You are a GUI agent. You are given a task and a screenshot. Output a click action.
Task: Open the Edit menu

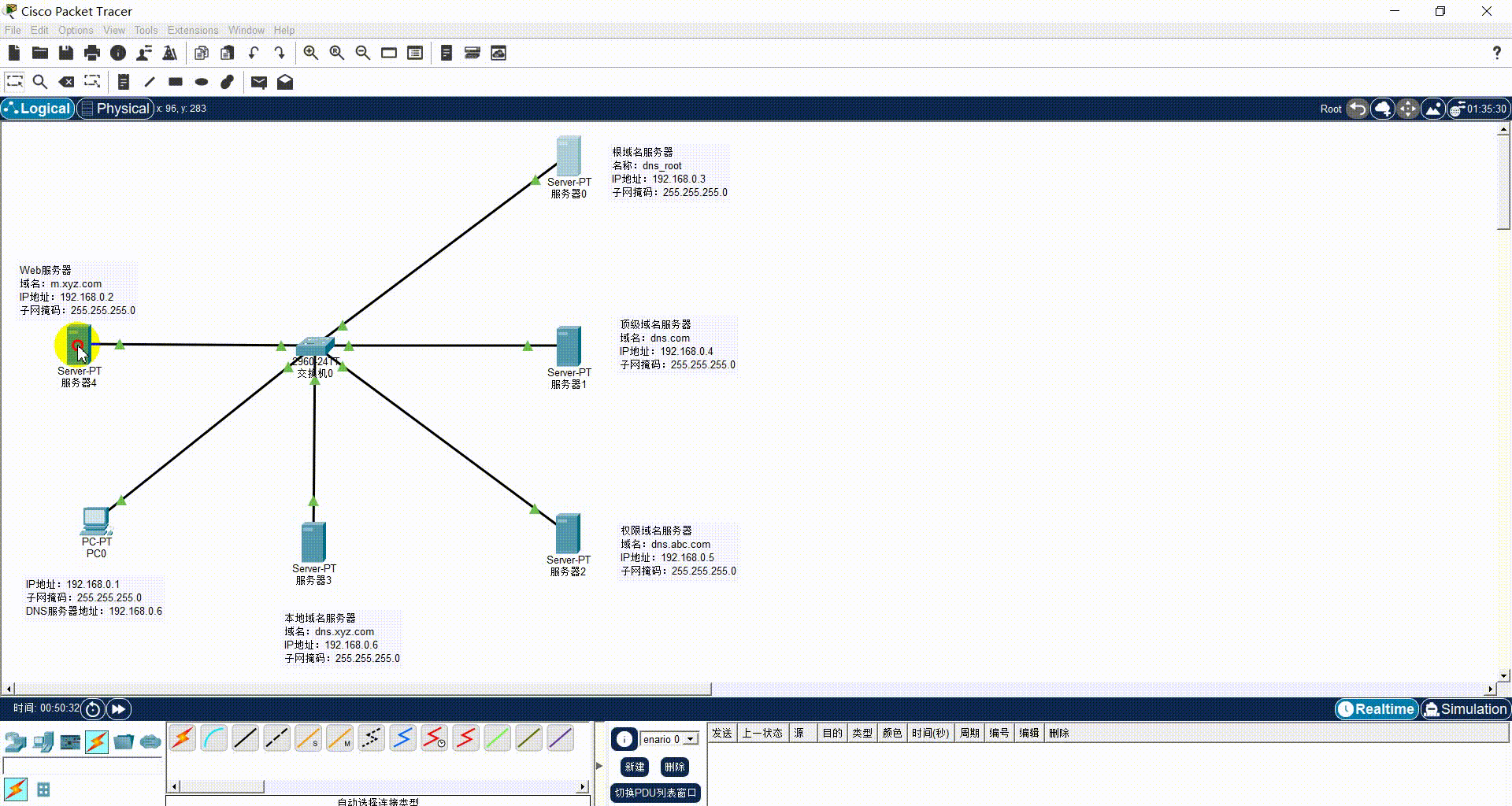point(39,30)
